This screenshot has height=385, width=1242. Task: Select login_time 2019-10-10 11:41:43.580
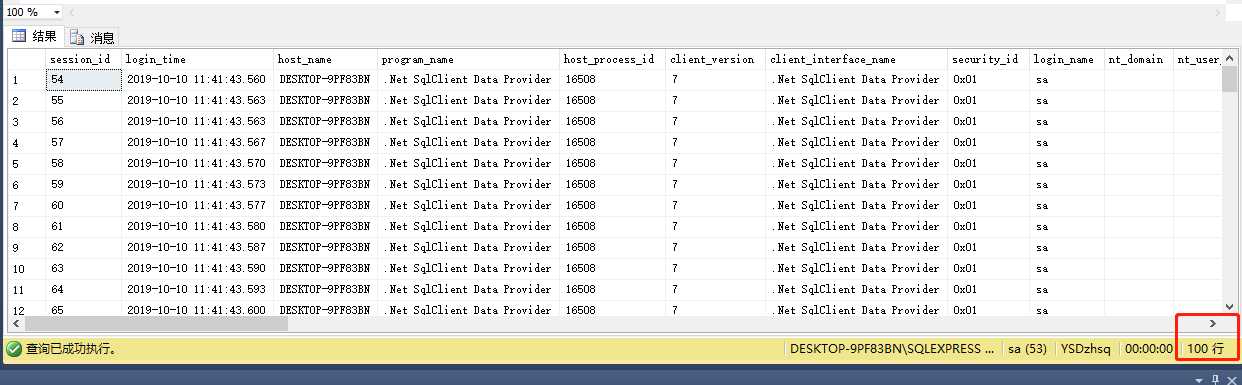coord(197,226)
